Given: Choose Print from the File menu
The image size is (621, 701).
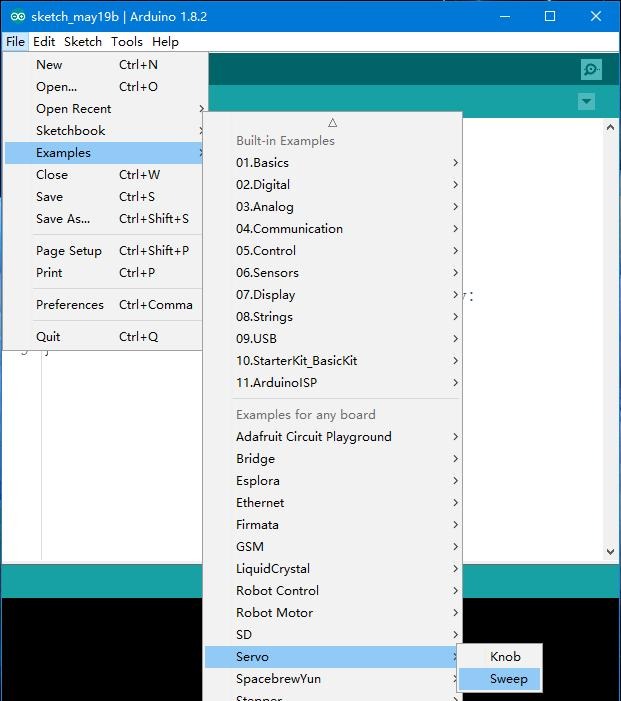Looking at the screenshot, I should pyautogui.click(x=105, y=272).
